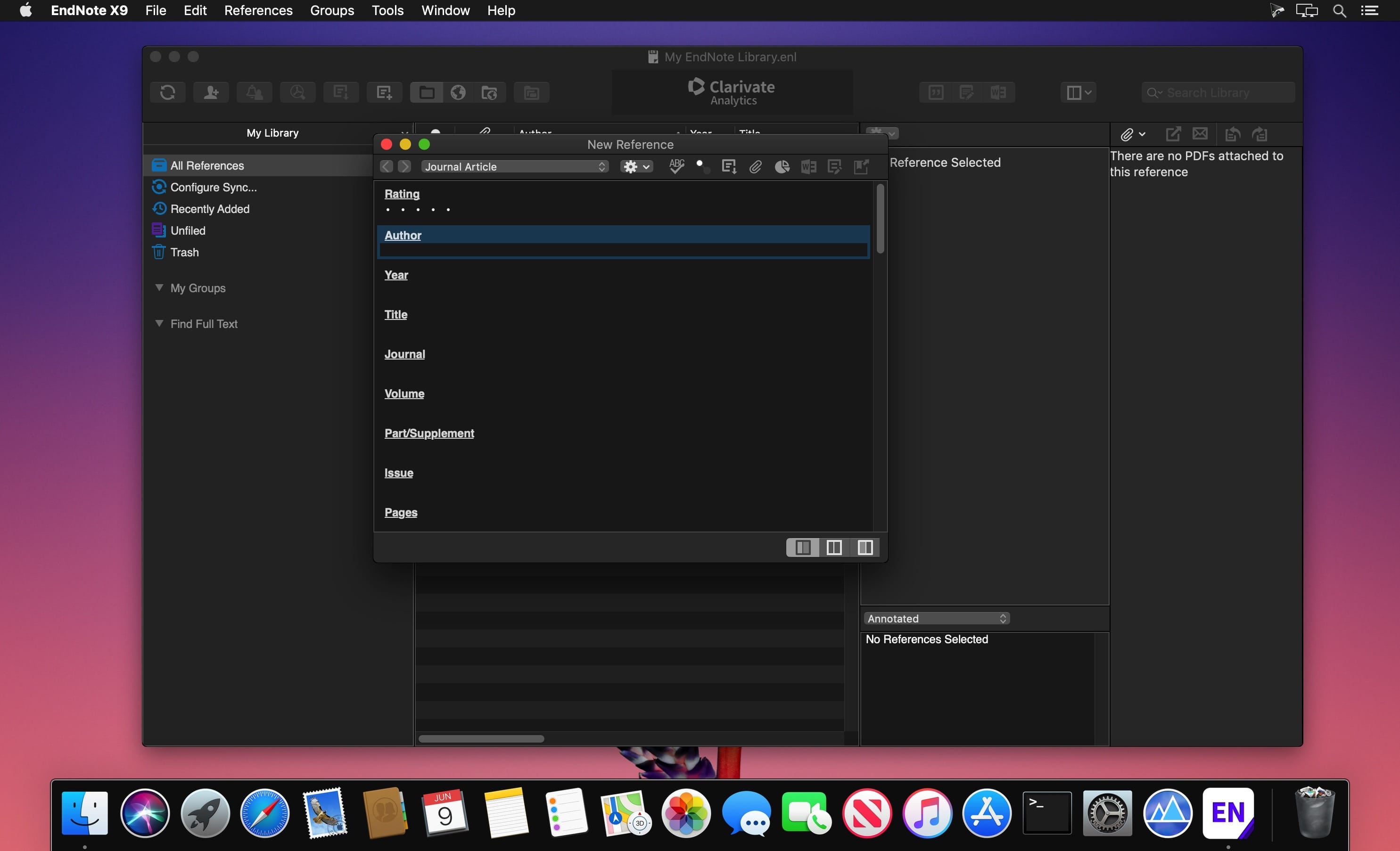1400x851 pixels.
Task: Click the Search Library field
Action: pyautogui.click(x=1218, y=93)
